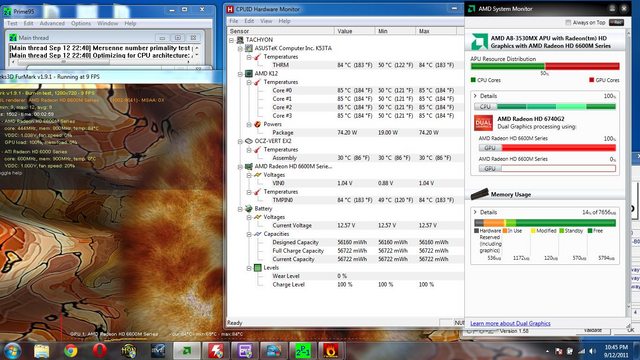Collapse the AMD K12 tree node
This screenshot has width=640, height=360.
pyautogui.click(x=240, y=74)
